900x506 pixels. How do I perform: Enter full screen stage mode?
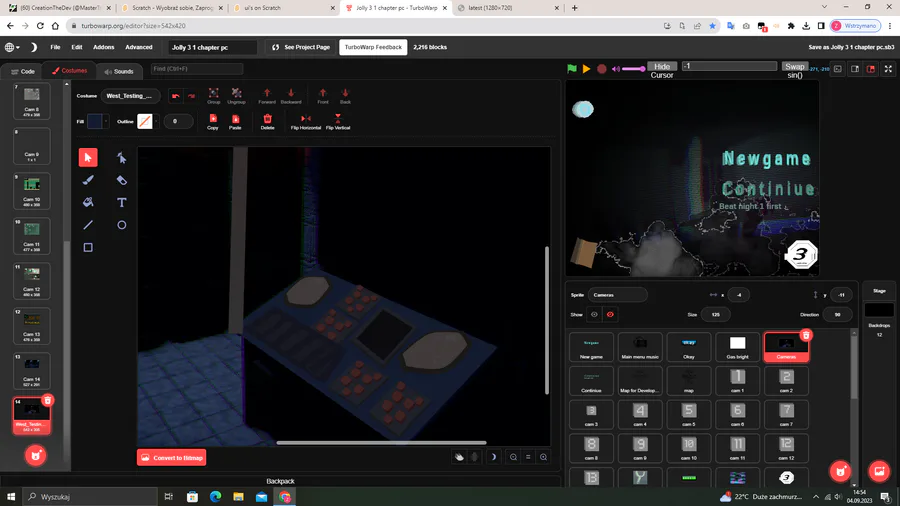coord(888,69)
